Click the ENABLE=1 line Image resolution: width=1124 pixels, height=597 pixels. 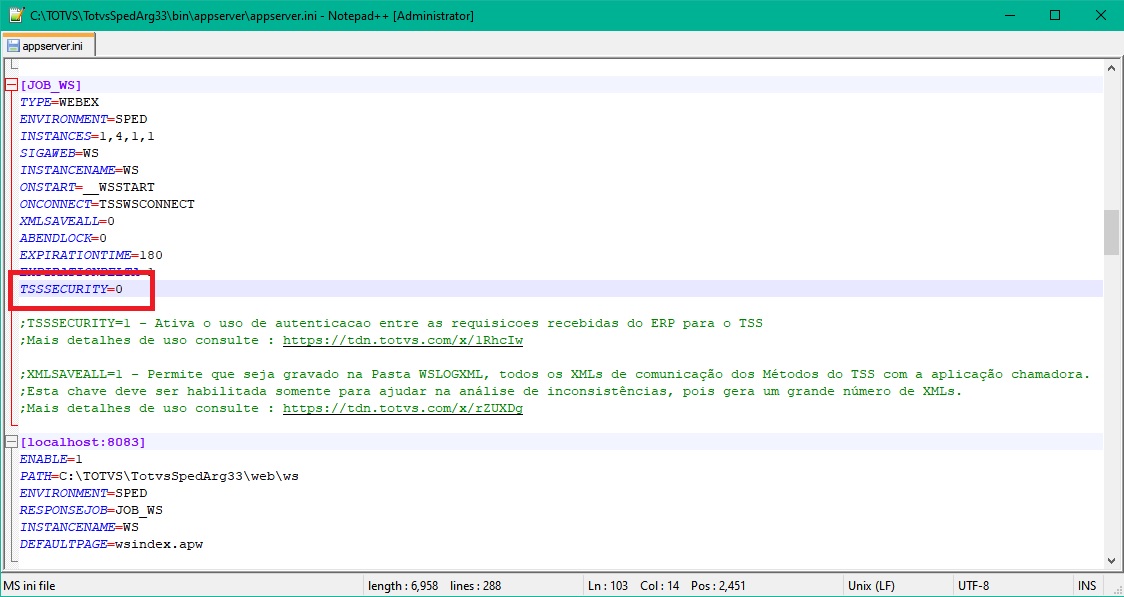tap(52, 459)
